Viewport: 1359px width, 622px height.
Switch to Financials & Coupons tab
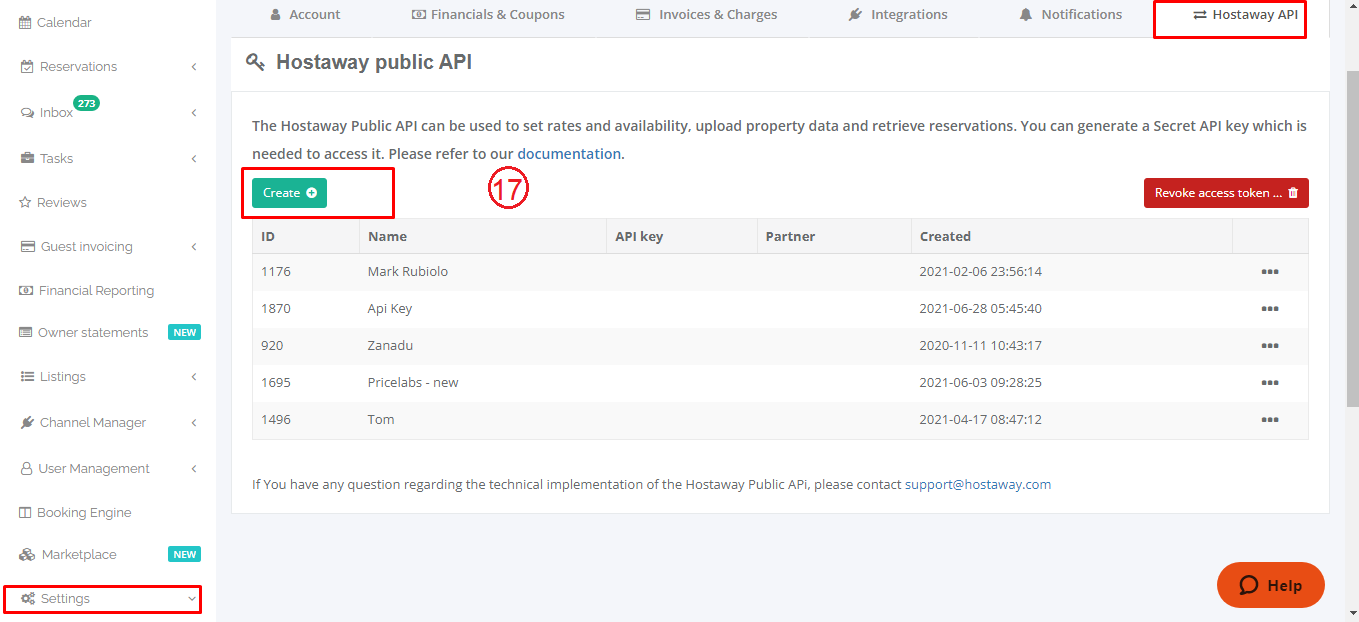point(488,14)
